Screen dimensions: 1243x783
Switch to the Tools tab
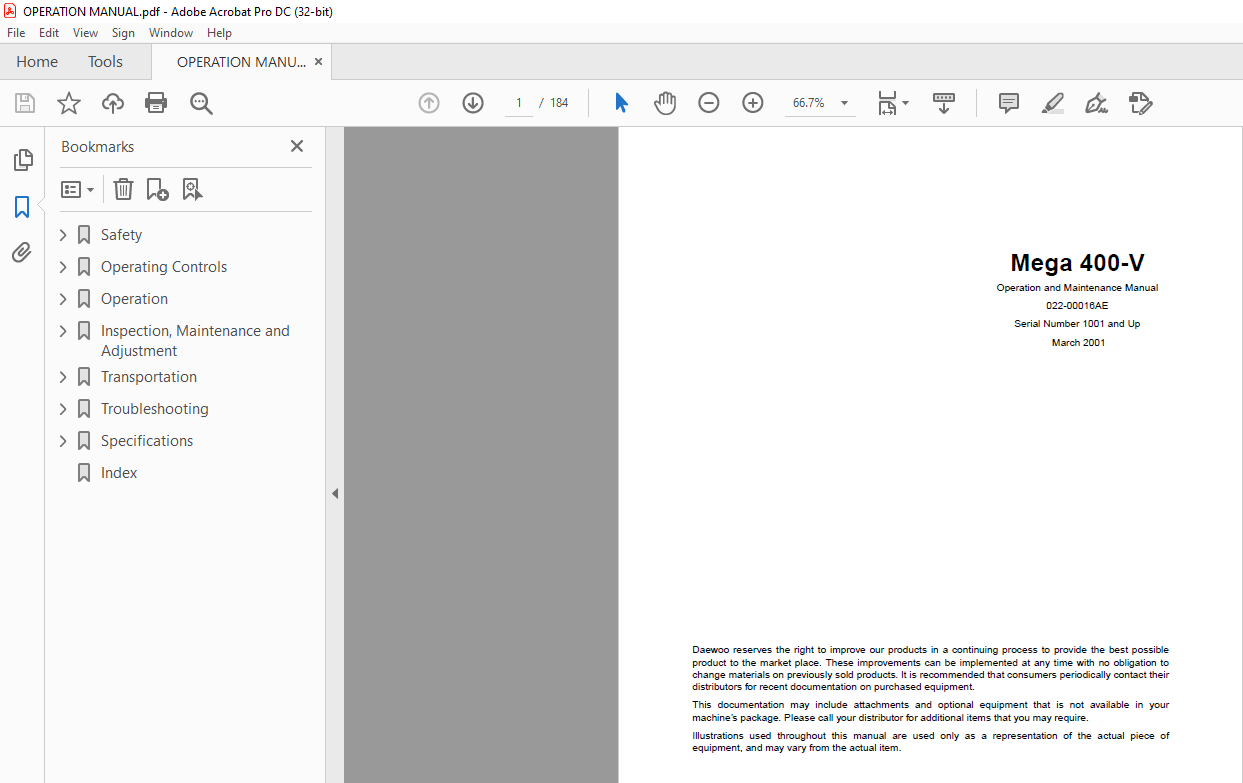click(x=105, y=62)
